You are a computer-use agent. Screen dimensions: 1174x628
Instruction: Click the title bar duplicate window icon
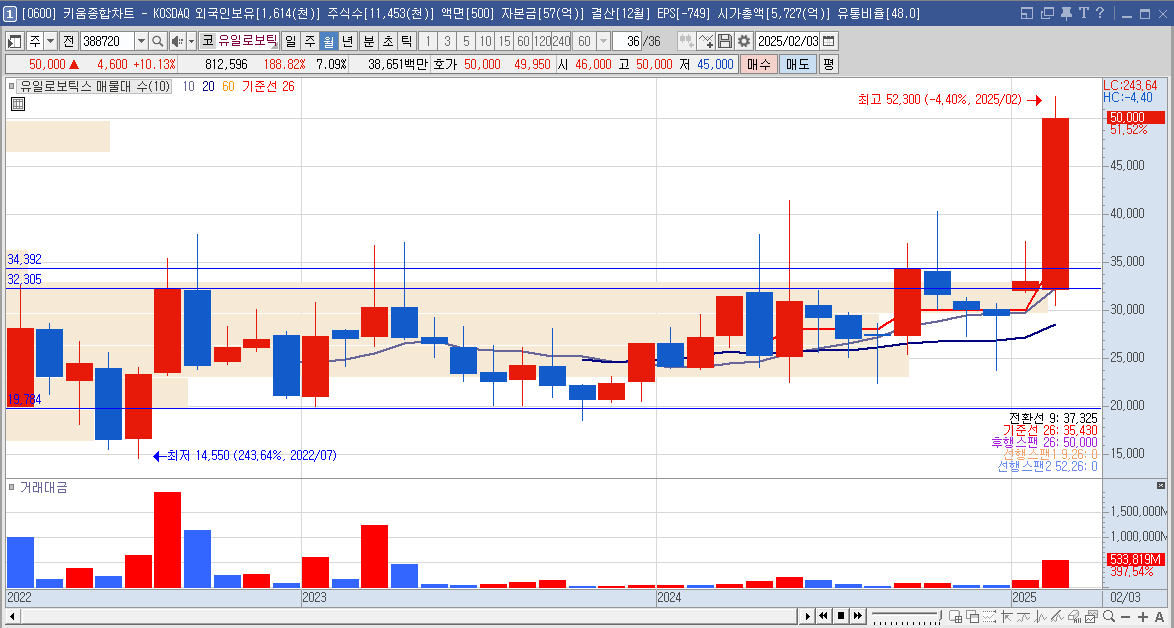coord(1046,13)
